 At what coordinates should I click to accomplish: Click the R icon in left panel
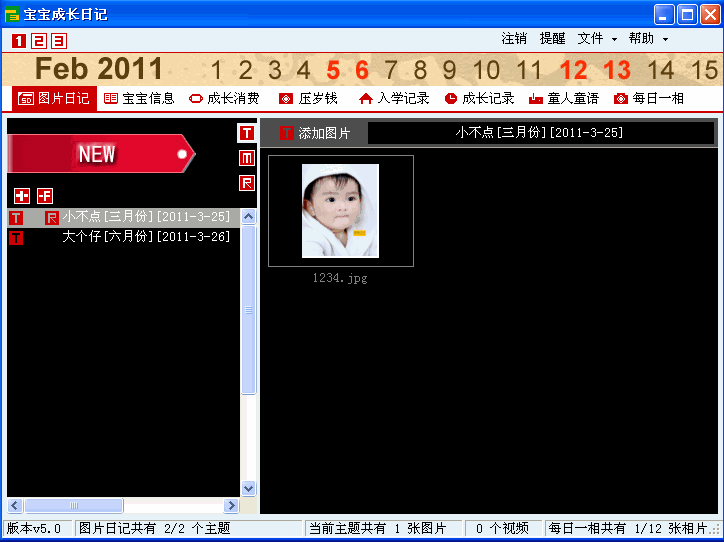pos(247,183)
